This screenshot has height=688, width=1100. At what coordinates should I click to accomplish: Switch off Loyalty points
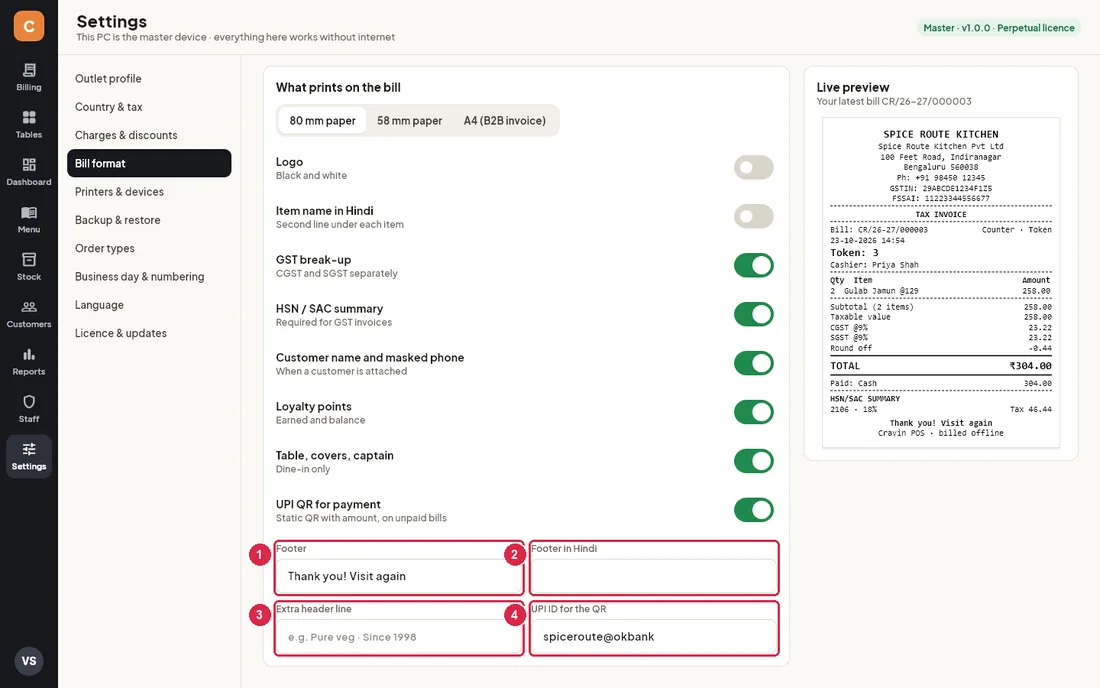click(x=753, y=412)
